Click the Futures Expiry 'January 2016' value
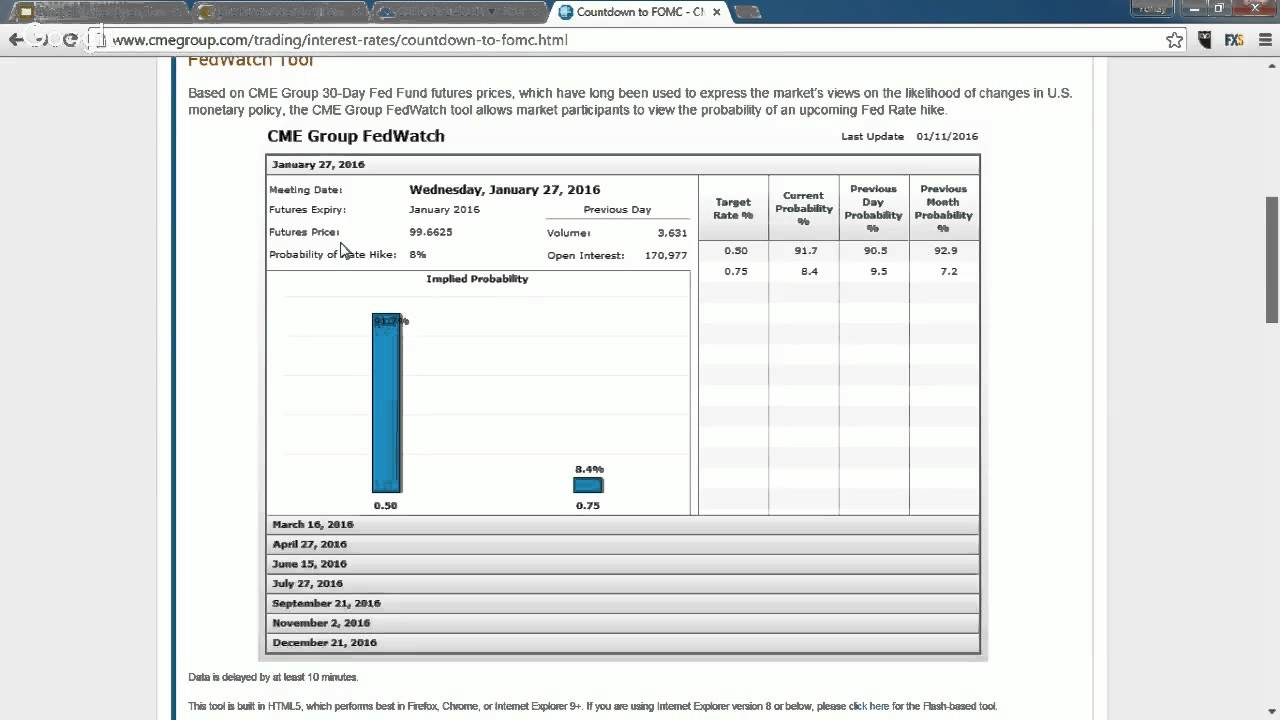This screenshot has width=1280, height=720. click(x=444, y=209)
